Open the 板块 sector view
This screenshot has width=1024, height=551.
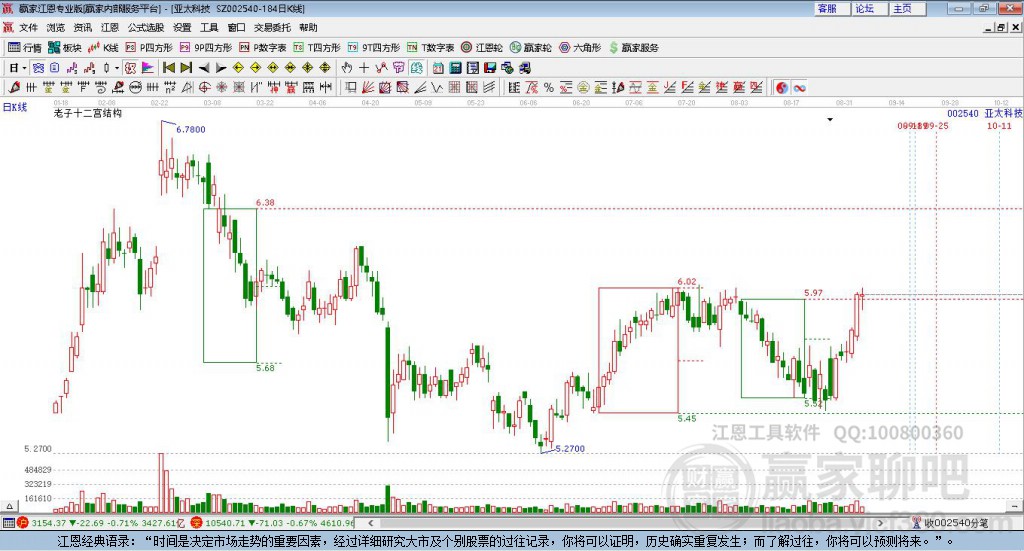point(64,48)
